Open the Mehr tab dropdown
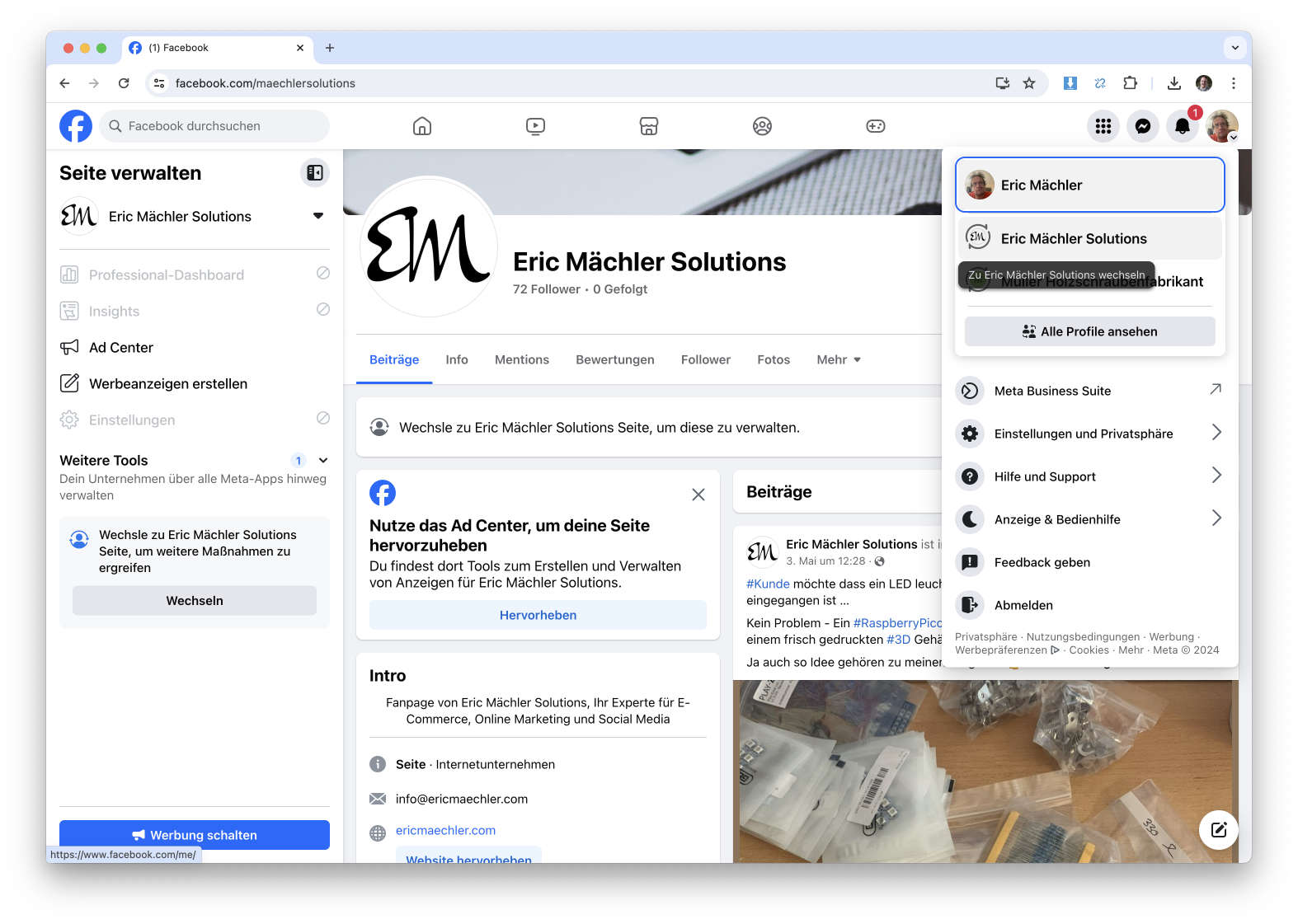Image resolution: width=1298 pixels, height=924 pixels. click(838, 360)
